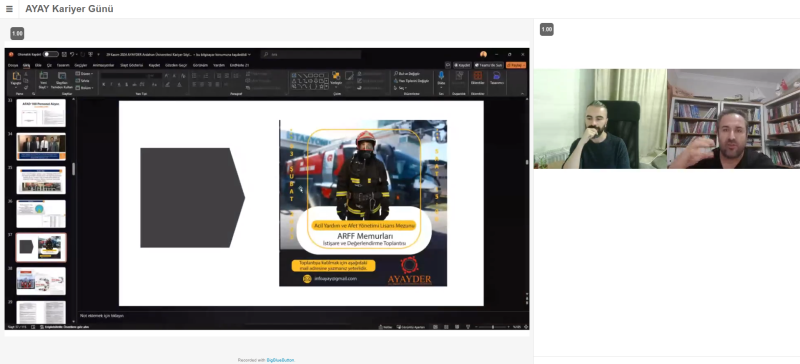Expand the Bölüm section dropdown
The width and height of the screenshot is (800, 364).
coord(85,87)
